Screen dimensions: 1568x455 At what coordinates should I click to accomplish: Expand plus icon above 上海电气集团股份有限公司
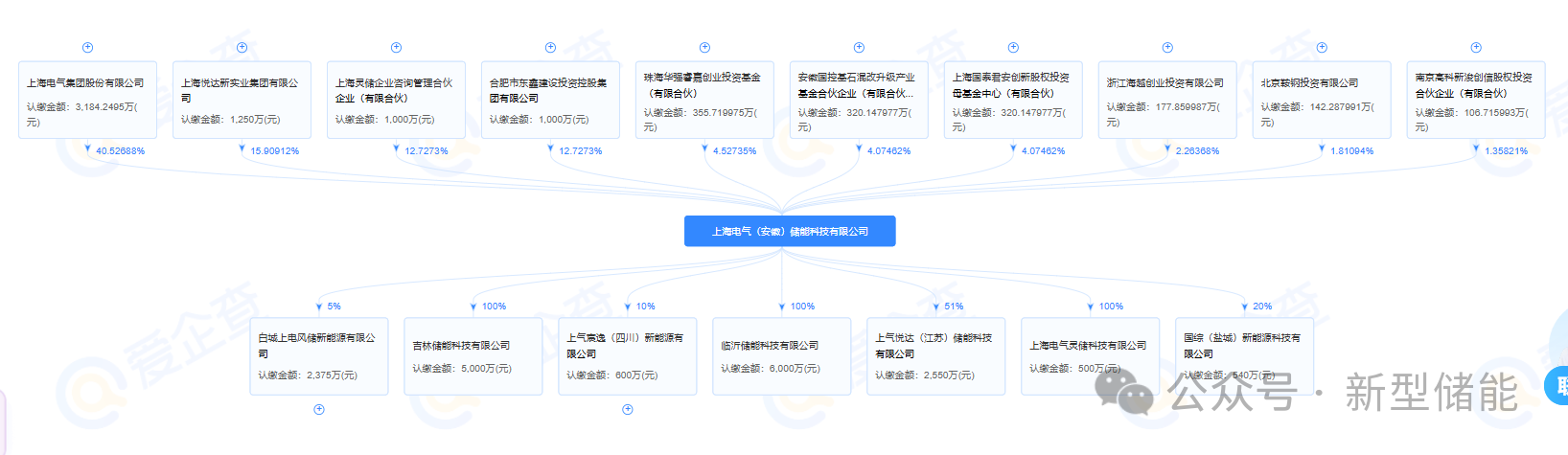pos(87,48)
